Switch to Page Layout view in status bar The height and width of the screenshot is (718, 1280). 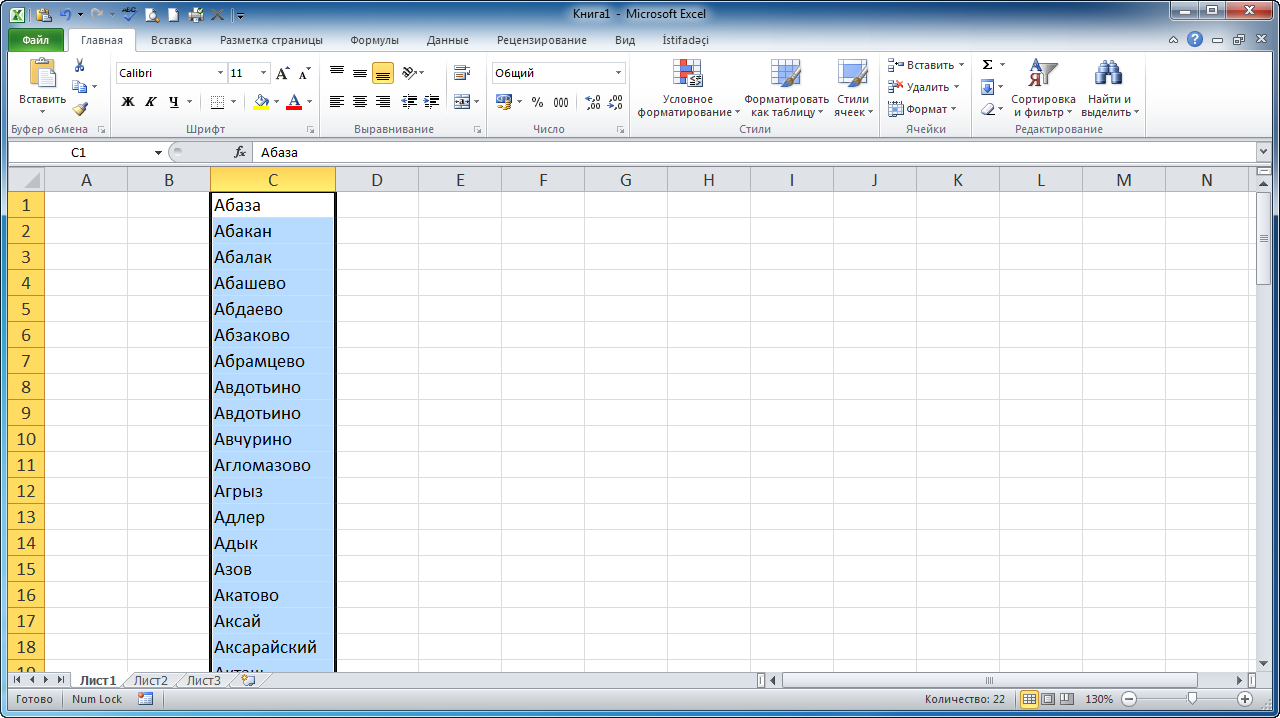pyautogui.click(x=1048, y=699)
